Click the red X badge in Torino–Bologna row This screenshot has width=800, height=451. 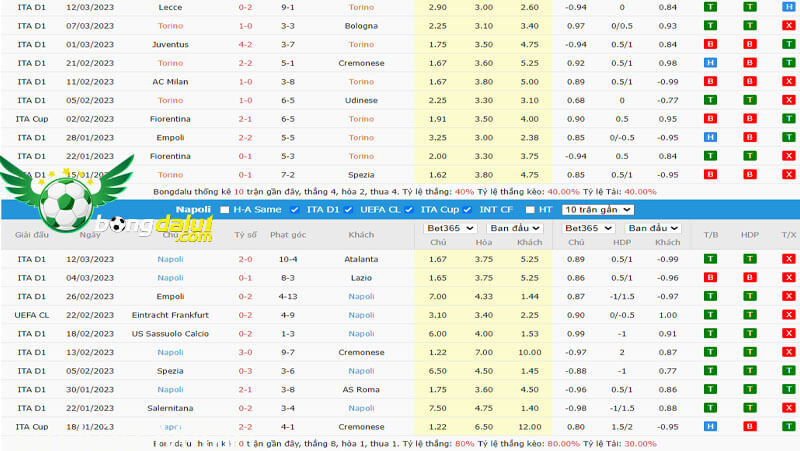click(x=789, y=26)
